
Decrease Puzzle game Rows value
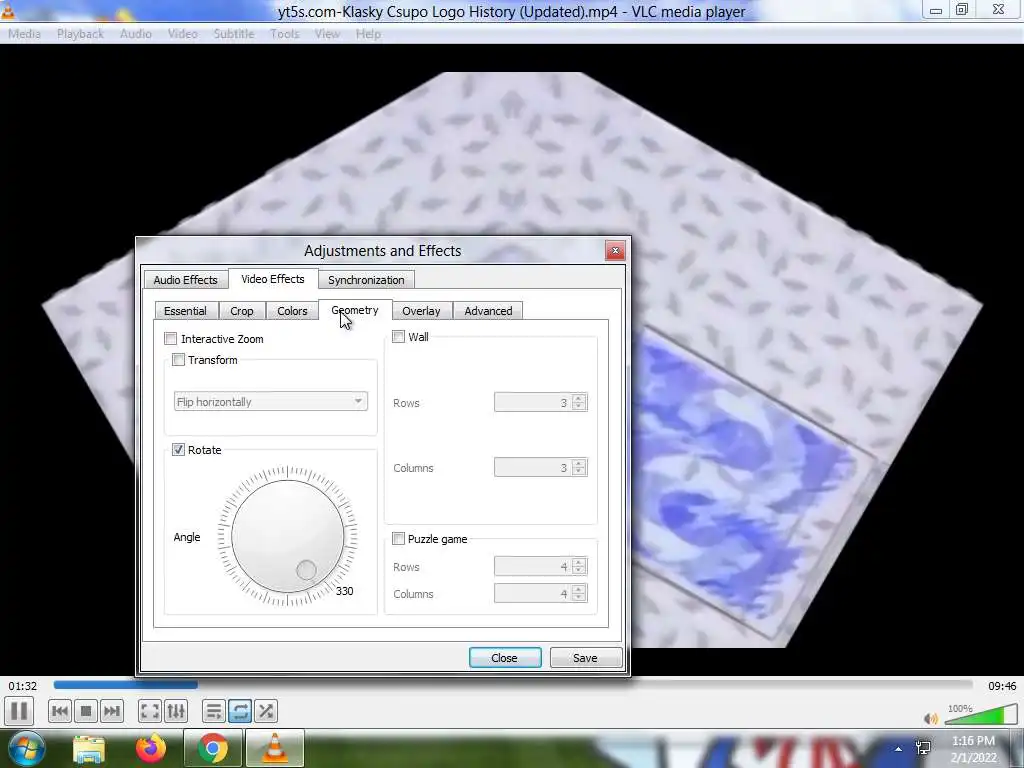(579, 571)
